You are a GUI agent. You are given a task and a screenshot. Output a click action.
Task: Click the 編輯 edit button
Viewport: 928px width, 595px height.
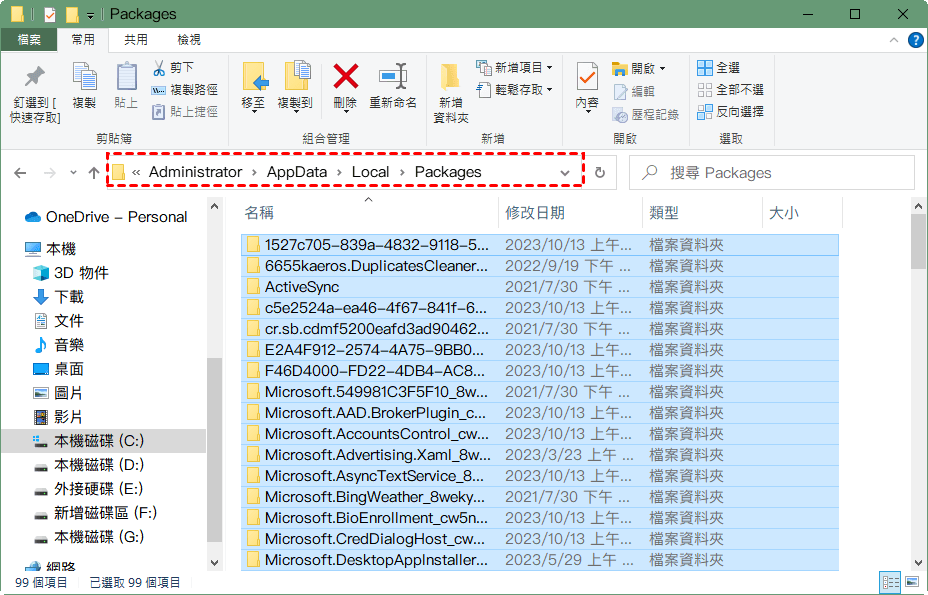pyautogui.click(x=634, y=91)
